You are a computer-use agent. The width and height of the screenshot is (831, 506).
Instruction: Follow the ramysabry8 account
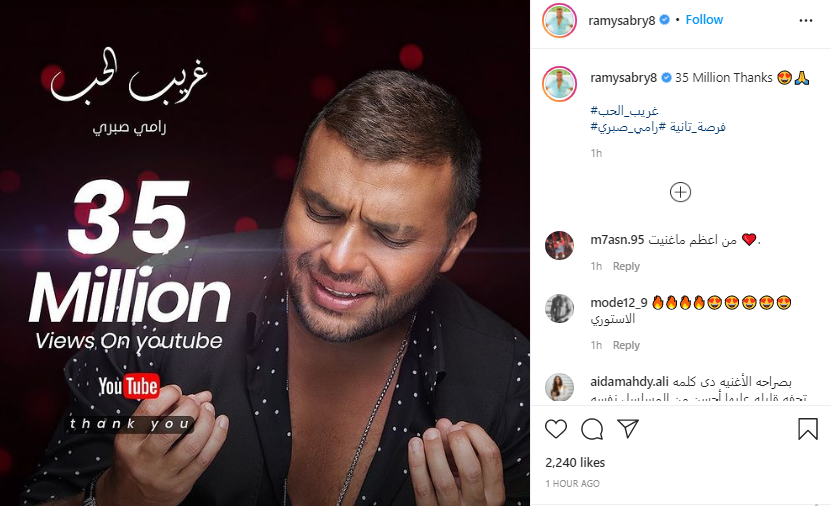tap(704, 20)
